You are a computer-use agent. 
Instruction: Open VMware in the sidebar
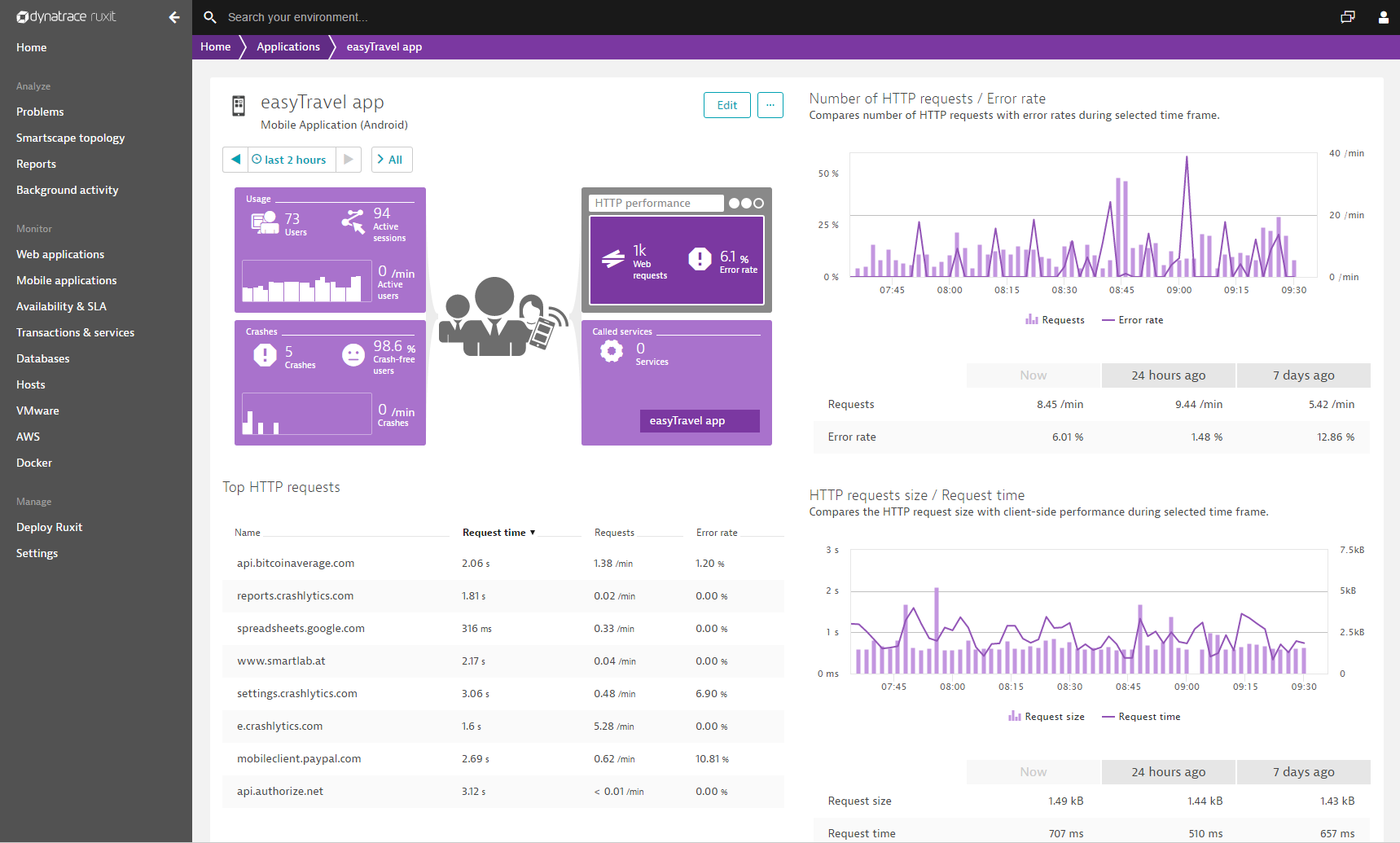[x=37, y=411]
